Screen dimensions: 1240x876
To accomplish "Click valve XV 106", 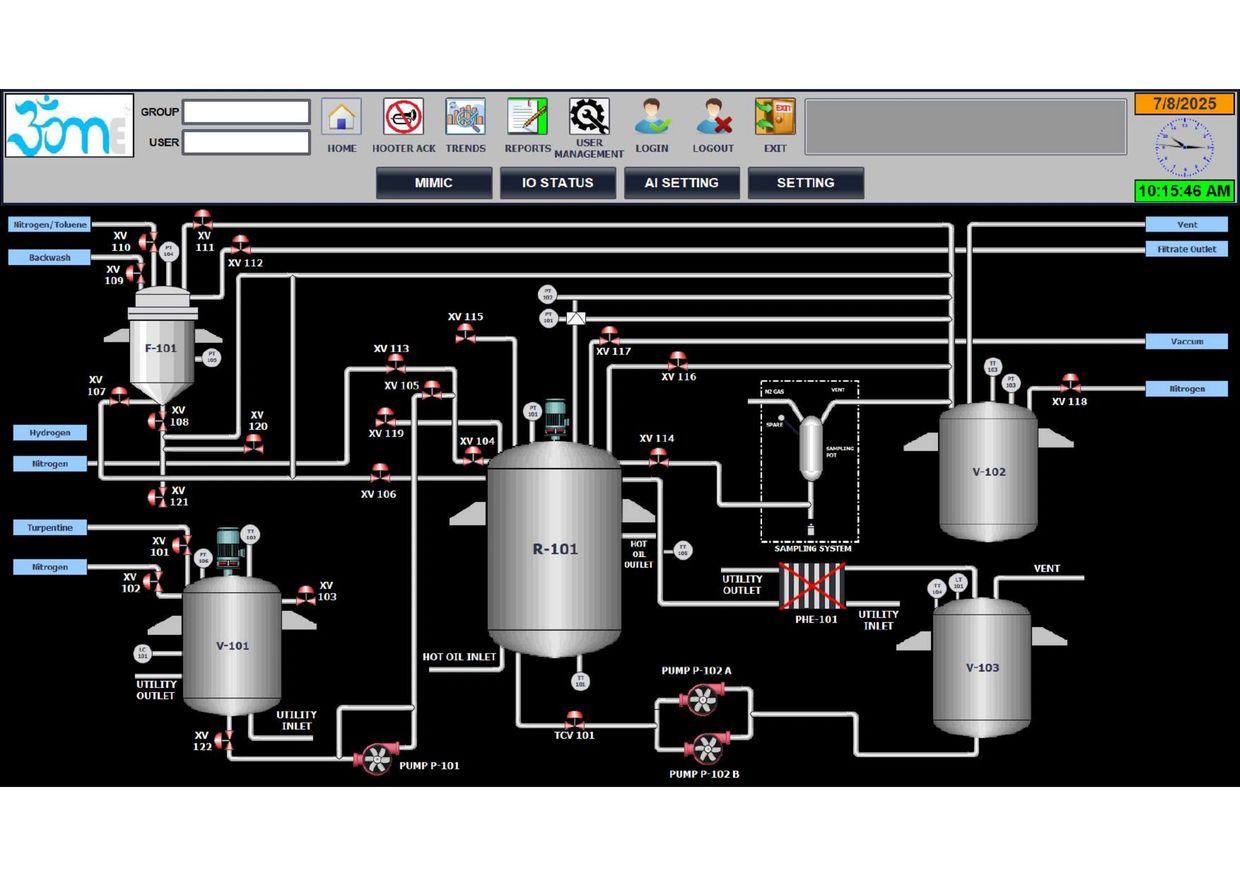I will [x=380, y=473].
